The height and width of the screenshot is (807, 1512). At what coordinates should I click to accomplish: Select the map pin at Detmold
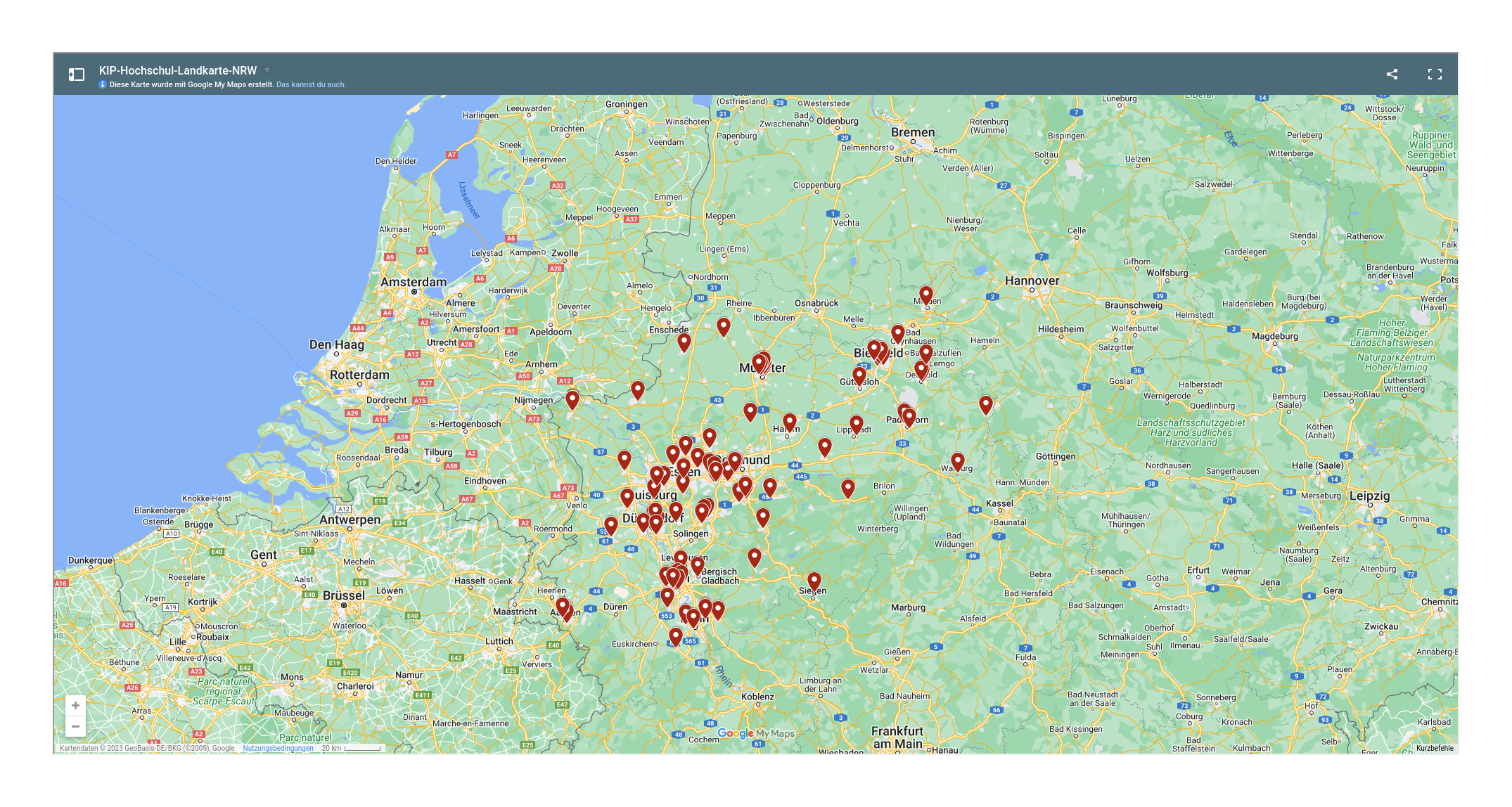921,370
